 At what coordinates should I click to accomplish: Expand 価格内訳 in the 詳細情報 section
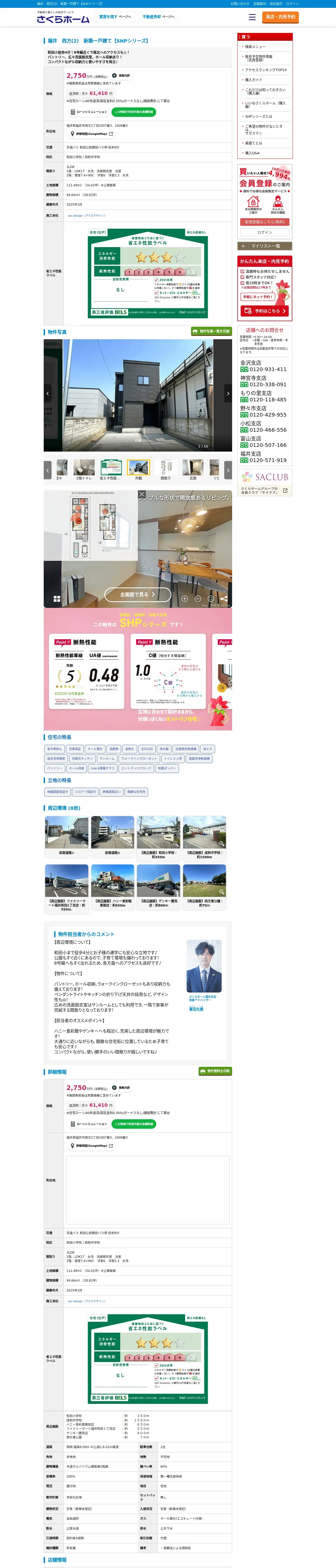(121, 1088)
